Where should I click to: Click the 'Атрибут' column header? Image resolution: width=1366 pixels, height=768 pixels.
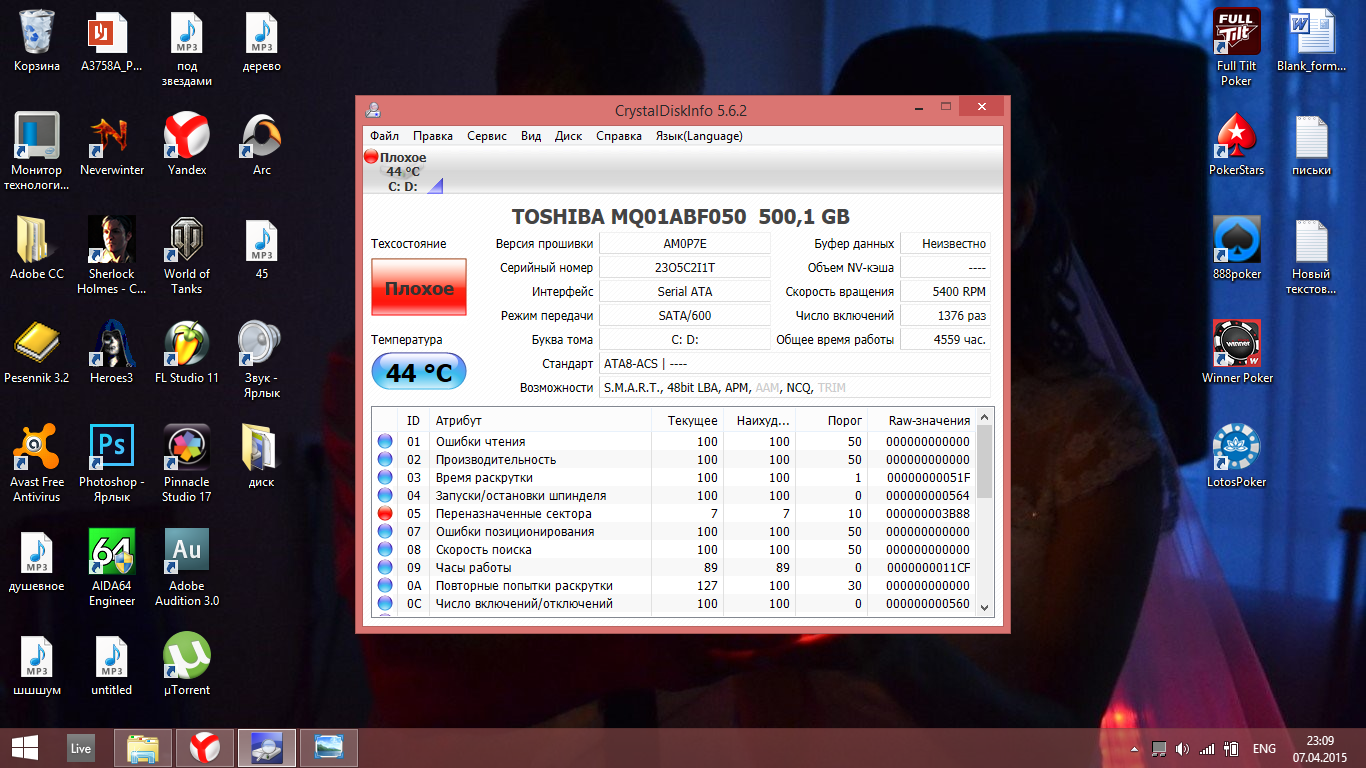click(x=459, y=421)
